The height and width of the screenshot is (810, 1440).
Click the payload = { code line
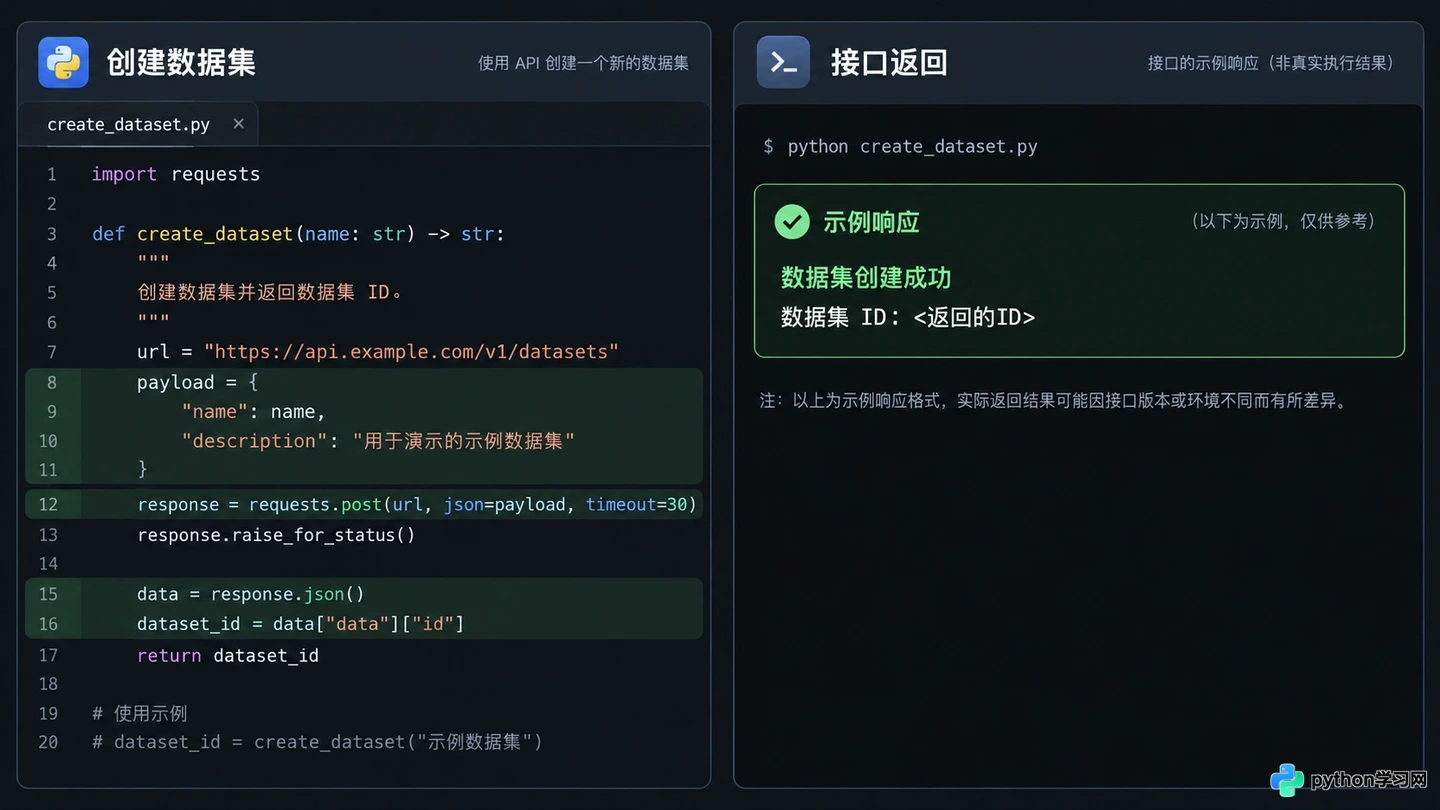click(x=198, y=382)
